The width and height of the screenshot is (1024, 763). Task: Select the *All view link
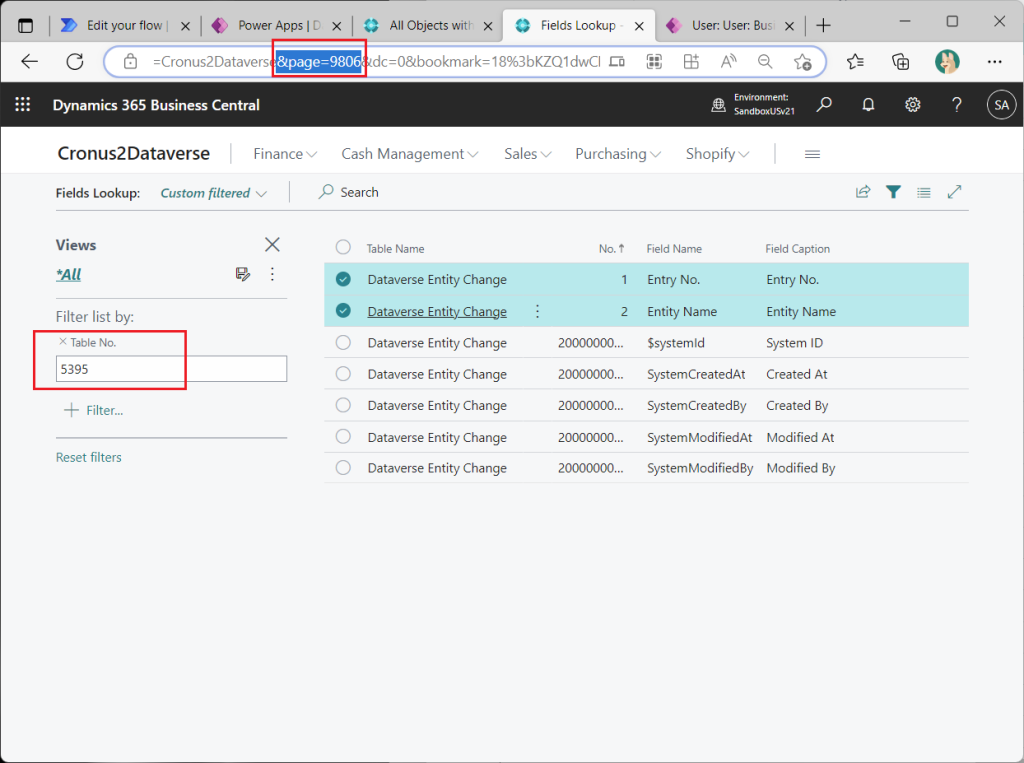click(x=69, y=274)
